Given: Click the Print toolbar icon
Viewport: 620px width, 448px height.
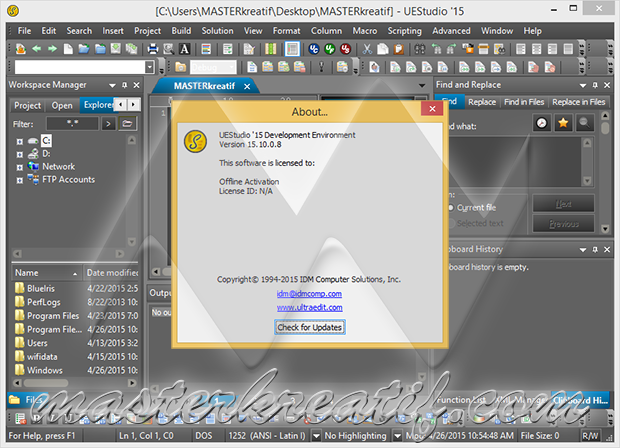Looking at the screenshot, I should (153, 49).
